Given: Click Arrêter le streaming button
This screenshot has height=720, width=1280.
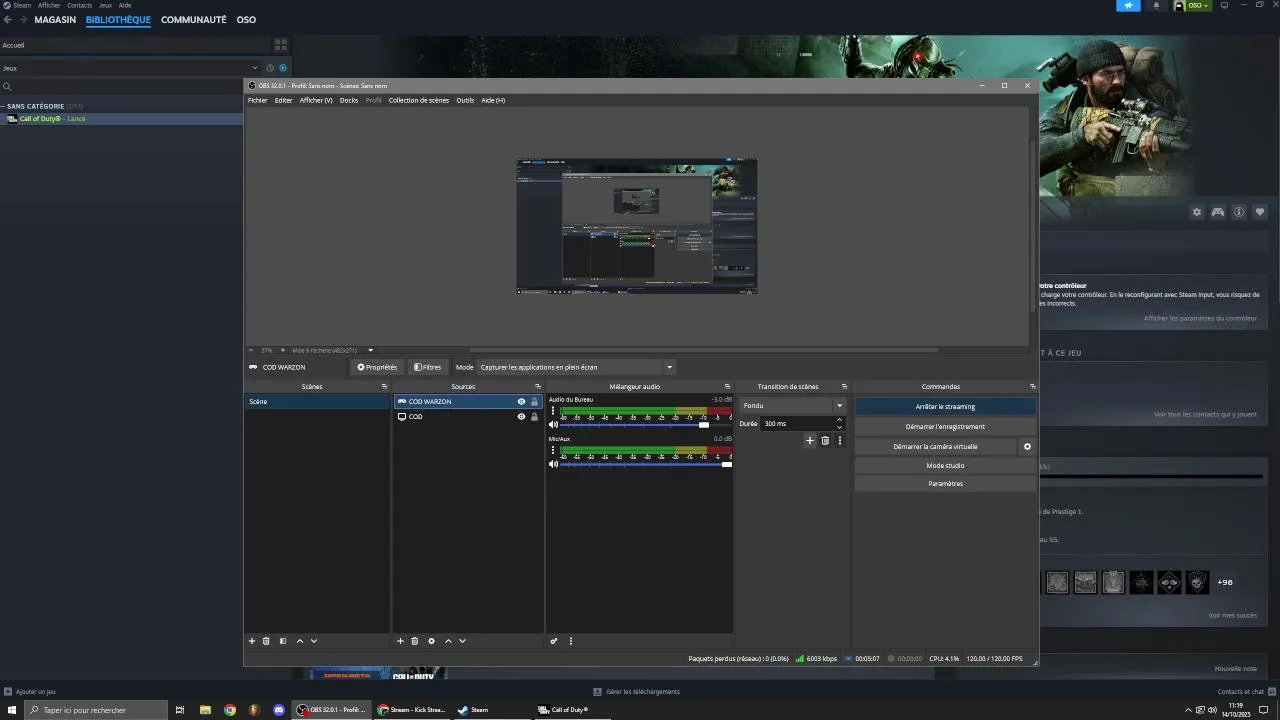Looking at the screenshot, I should 945,407.
